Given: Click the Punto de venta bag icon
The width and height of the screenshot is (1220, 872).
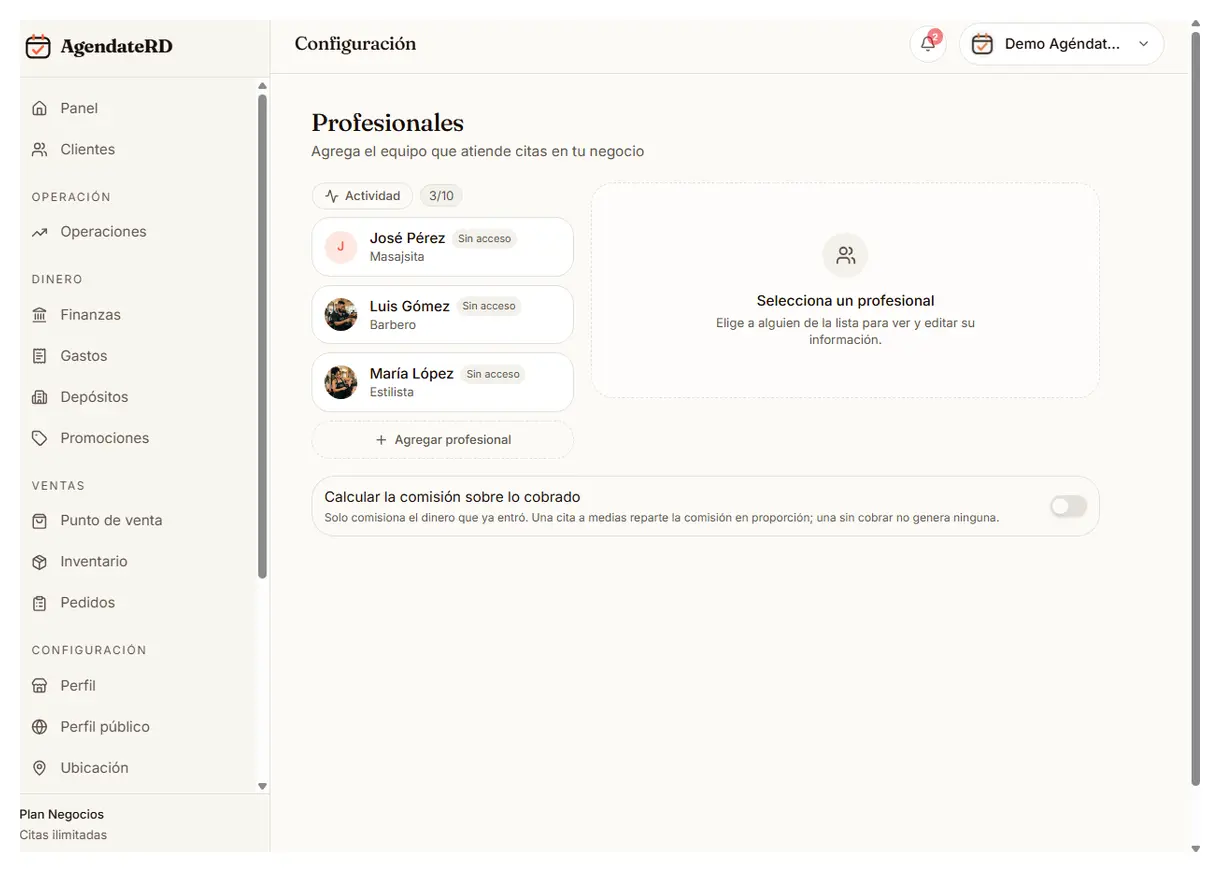Looking at the screenshot, I should (40, 521).
